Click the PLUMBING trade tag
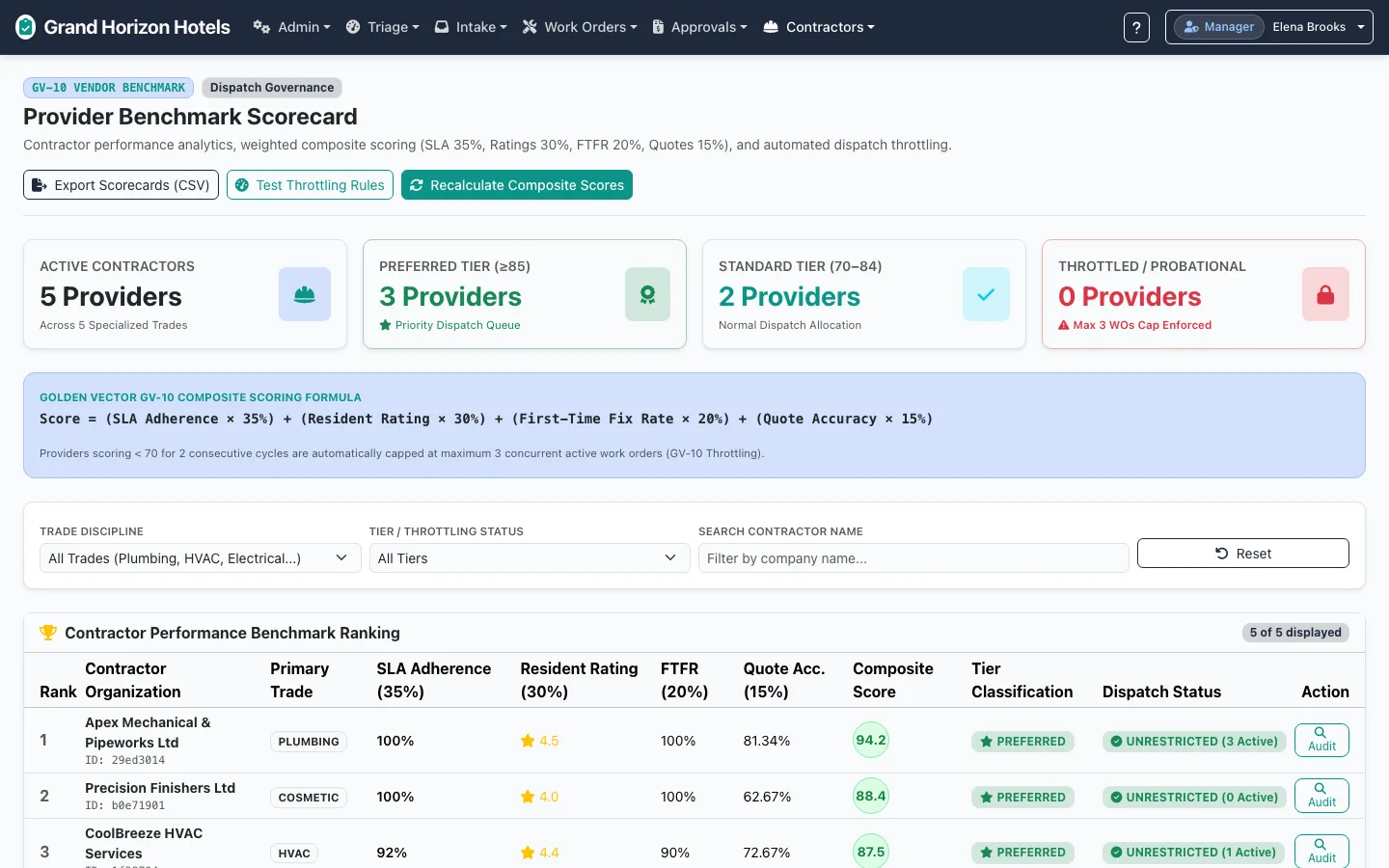Image resolution: width=1389 pixels, height=868 pixels. [309, 742]
